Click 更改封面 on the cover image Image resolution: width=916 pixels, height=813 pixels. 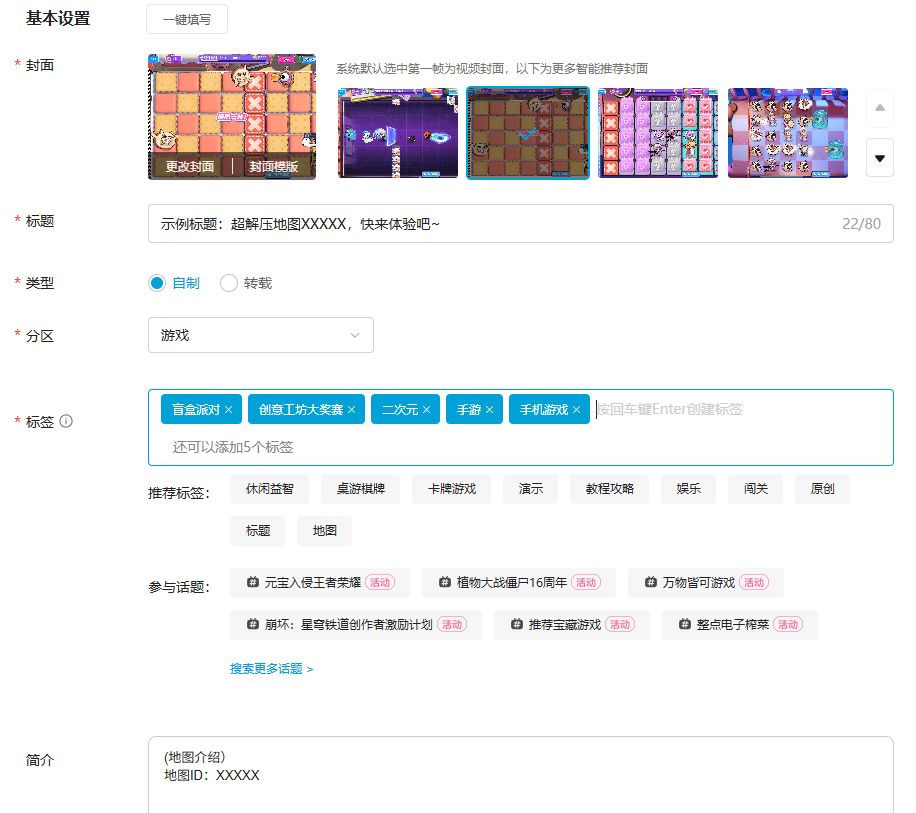click(x=190, y=166)
